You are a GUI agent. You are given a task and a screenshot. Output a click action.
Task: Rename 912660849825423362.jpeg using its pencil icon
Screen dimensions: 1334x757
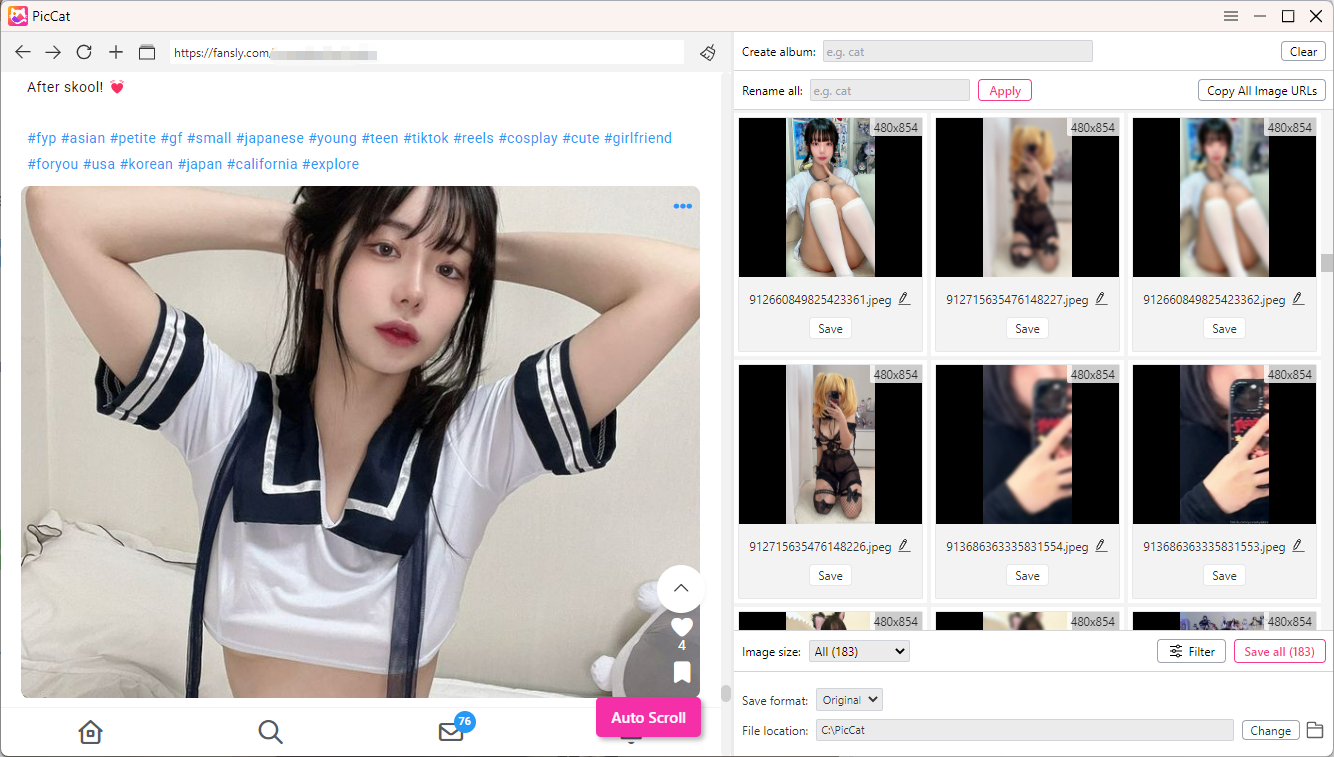(1298, 298)
